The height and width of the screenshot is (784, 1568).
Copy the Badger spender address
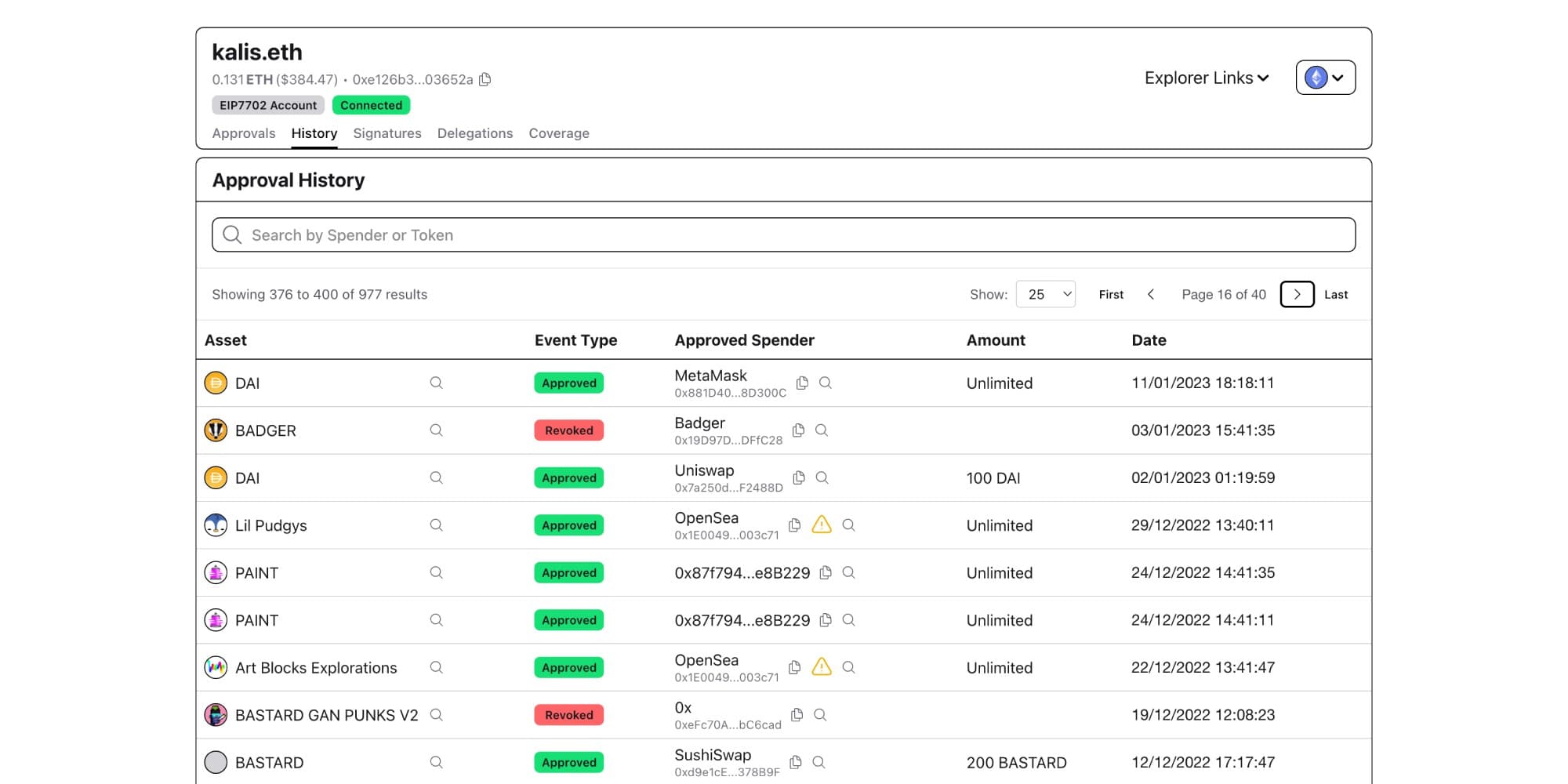pyautogui.click(x=798, y=430)
